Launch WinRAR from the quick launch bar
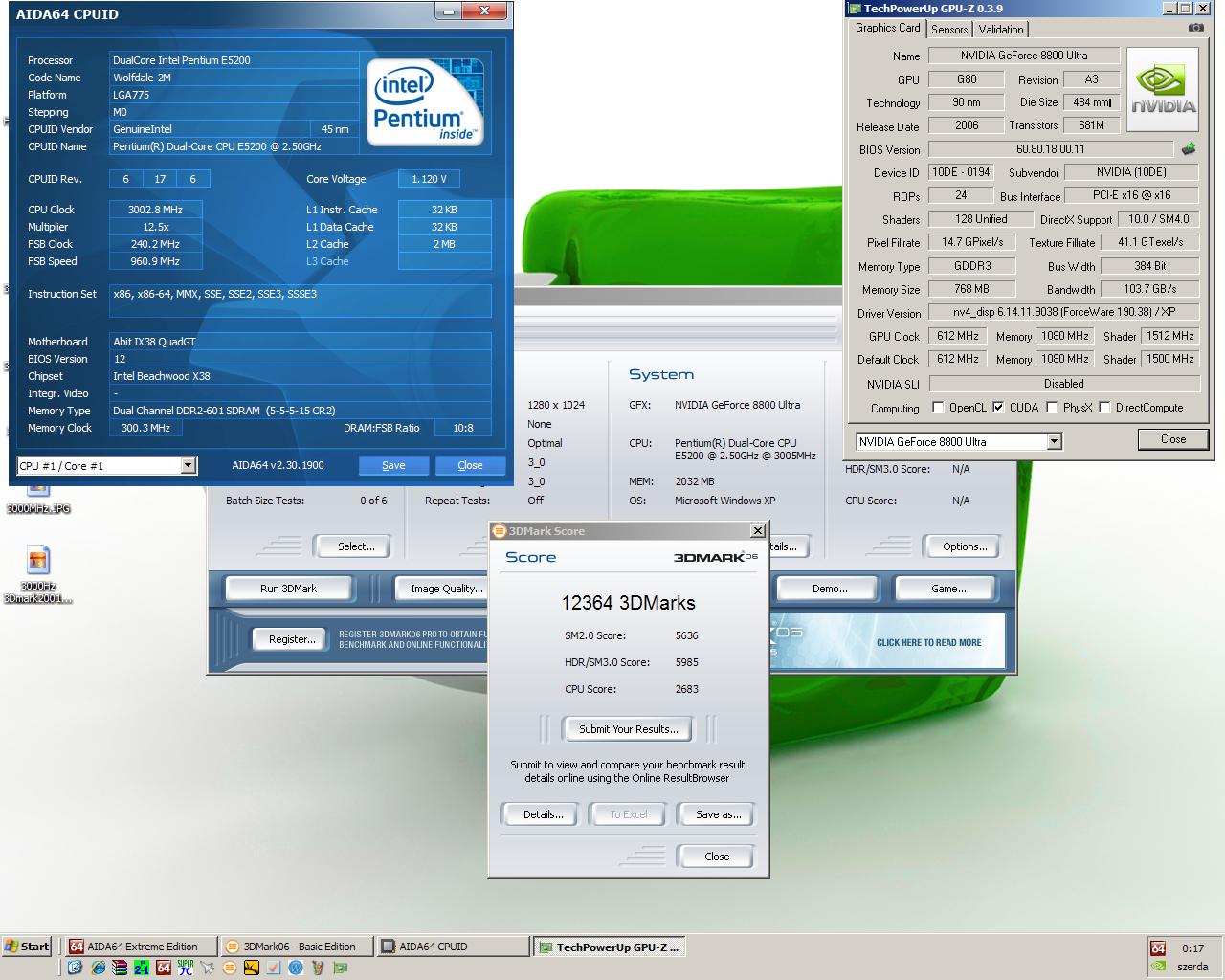This screenshot has width=1225, height=980. coord(120,968)
